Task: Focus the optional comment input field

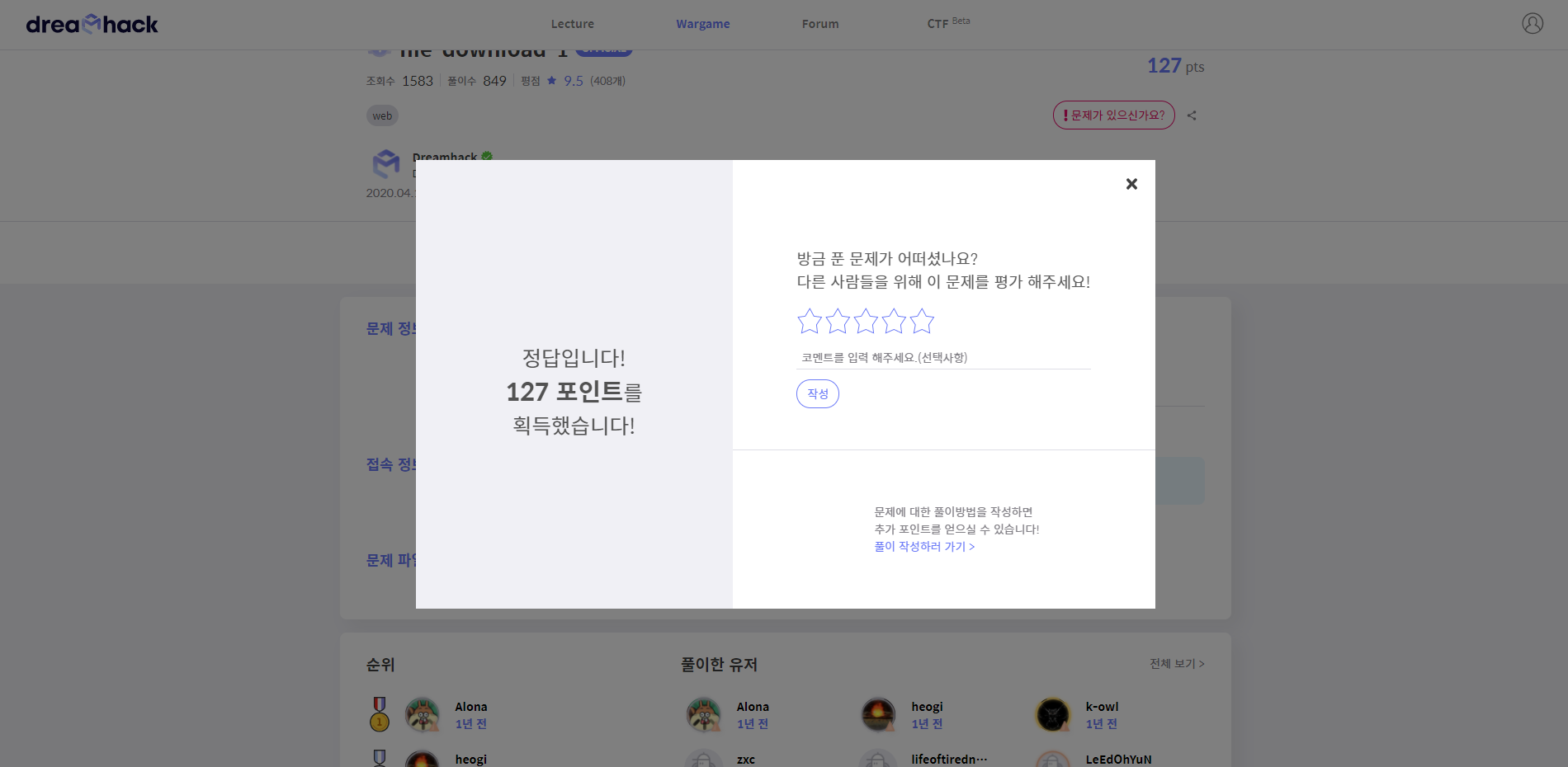Action: tap(944, 358)
